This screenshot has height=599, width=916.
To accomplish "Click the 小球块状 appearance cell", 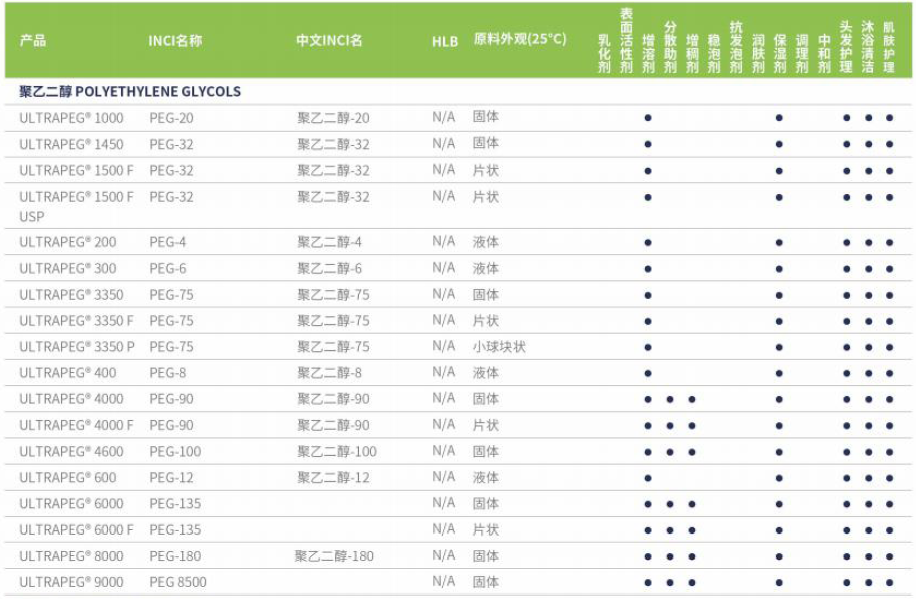I will (499, 347).
